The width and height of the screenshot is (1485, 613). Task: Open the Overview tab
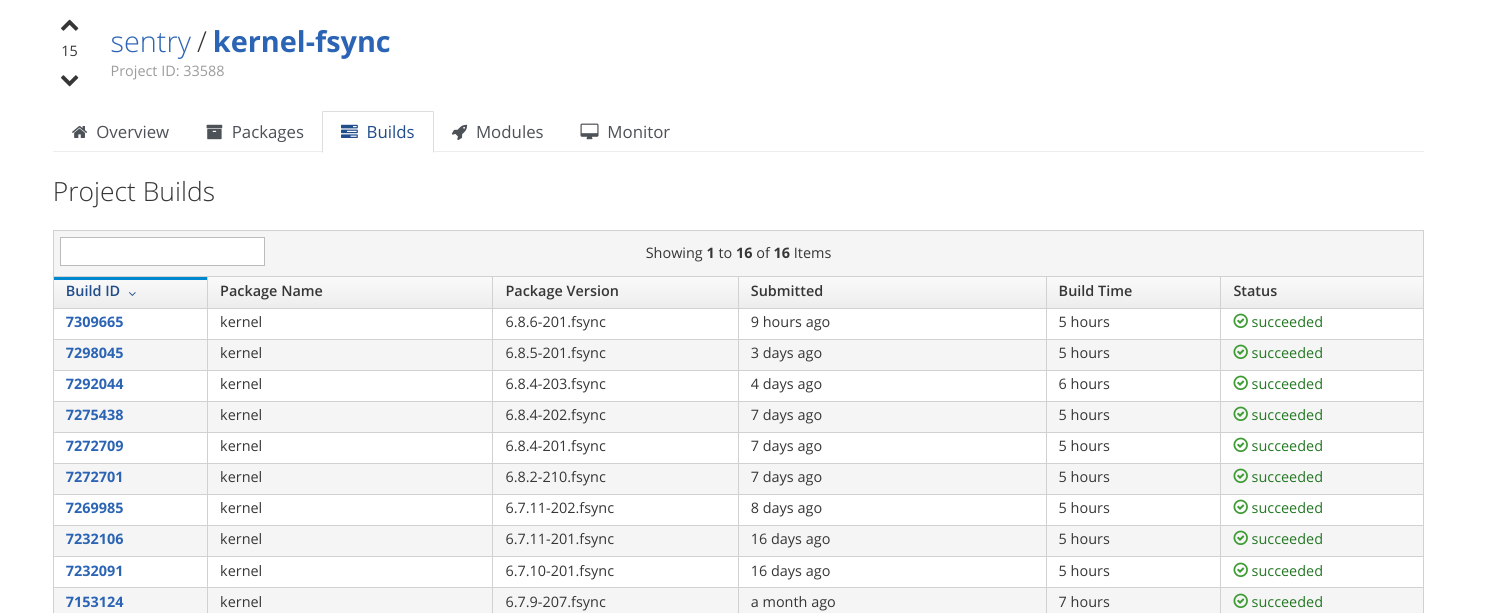(121, 132)
